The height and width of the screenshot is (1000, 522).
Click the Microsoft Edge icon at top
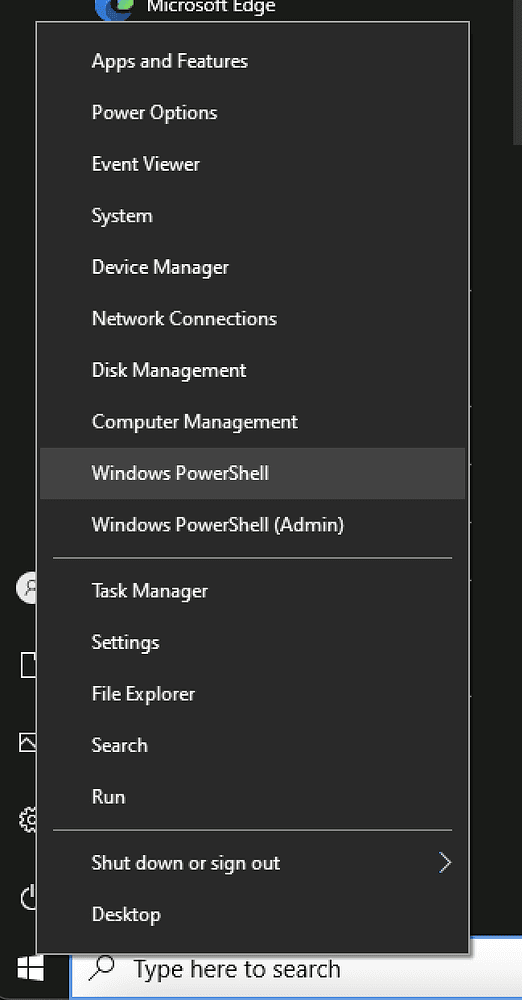(115, 8)
